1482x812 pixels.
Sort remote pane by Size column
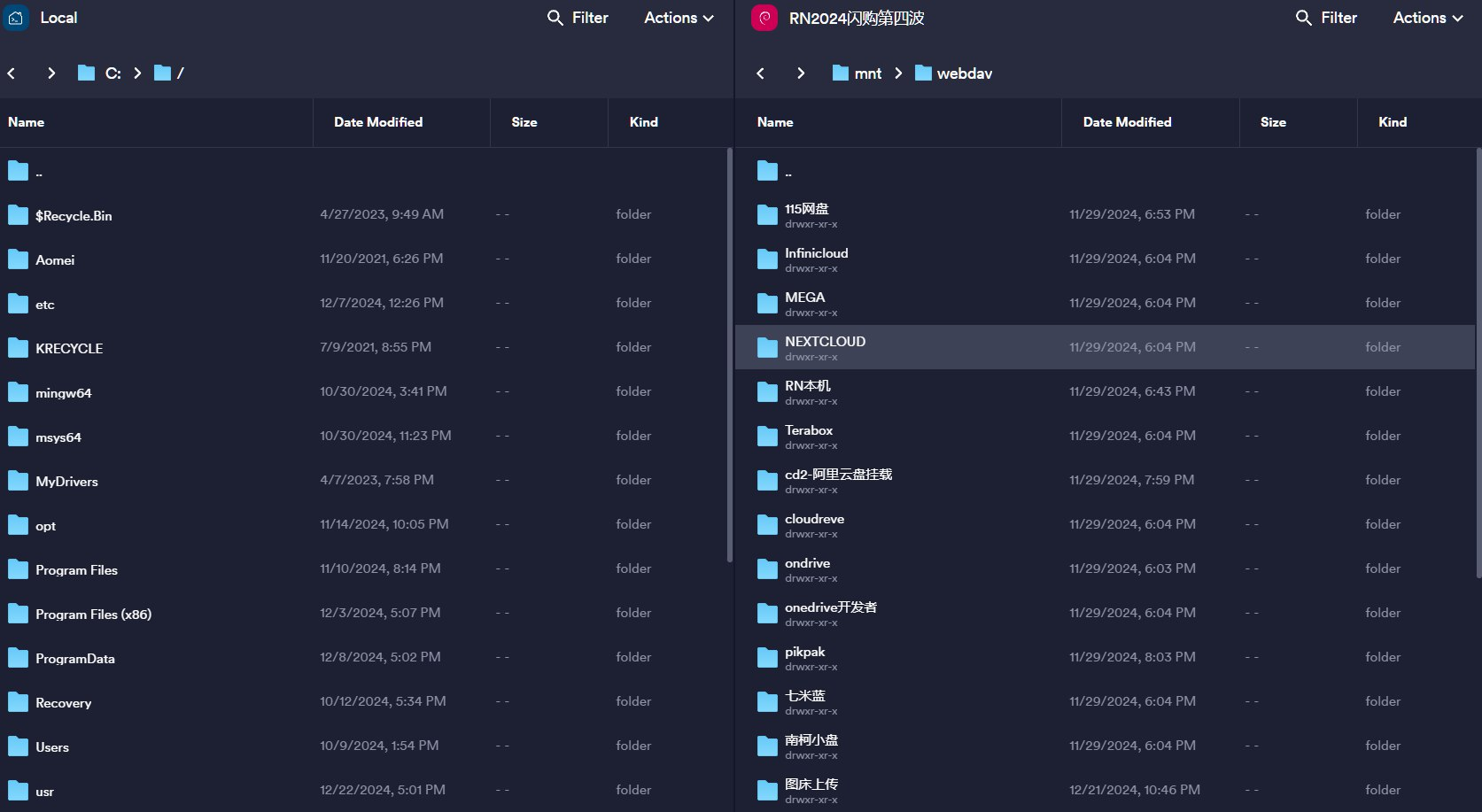click(1273, 122)
